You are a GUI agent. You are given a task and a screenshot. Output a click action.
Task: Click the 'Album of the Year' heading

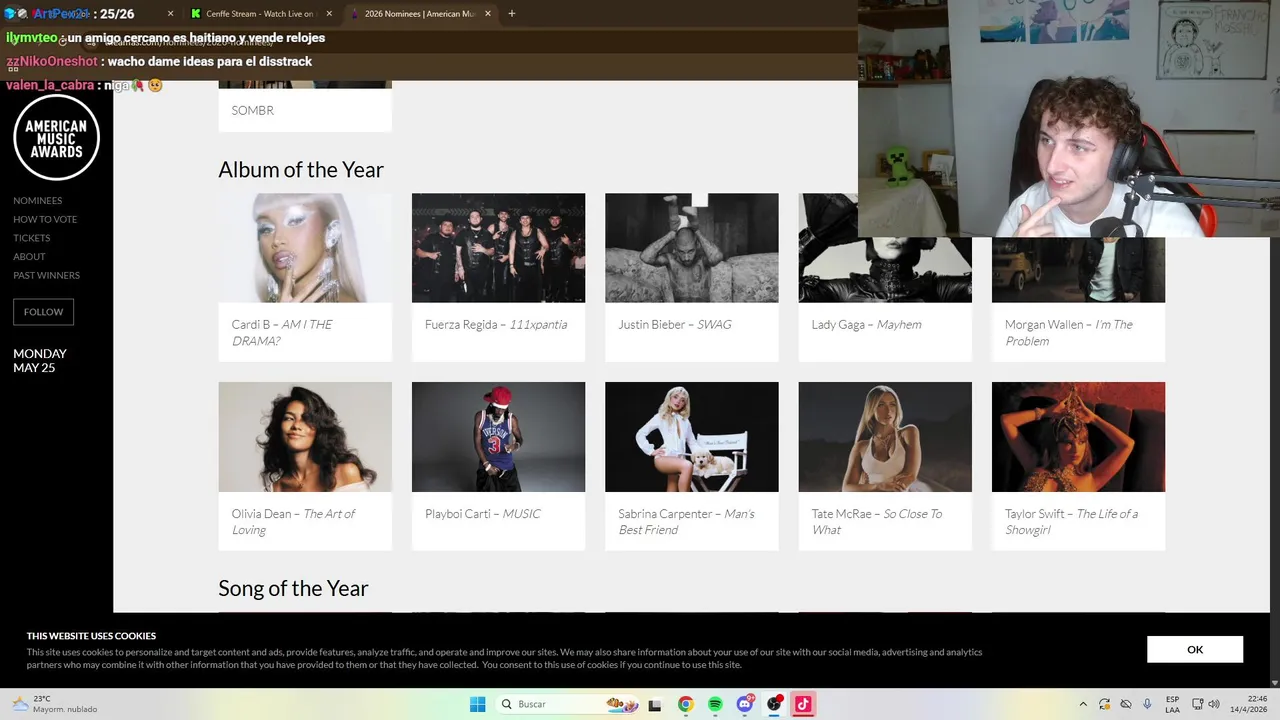301,170
